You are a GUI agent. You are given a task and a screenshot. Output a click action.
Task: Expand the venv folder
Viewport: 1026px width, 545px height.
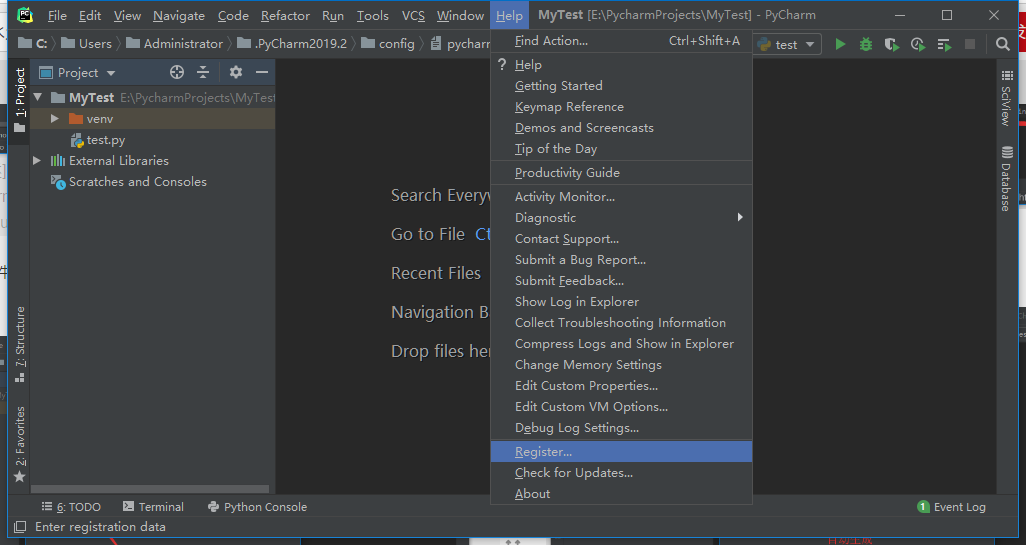(x=55, y=118)
